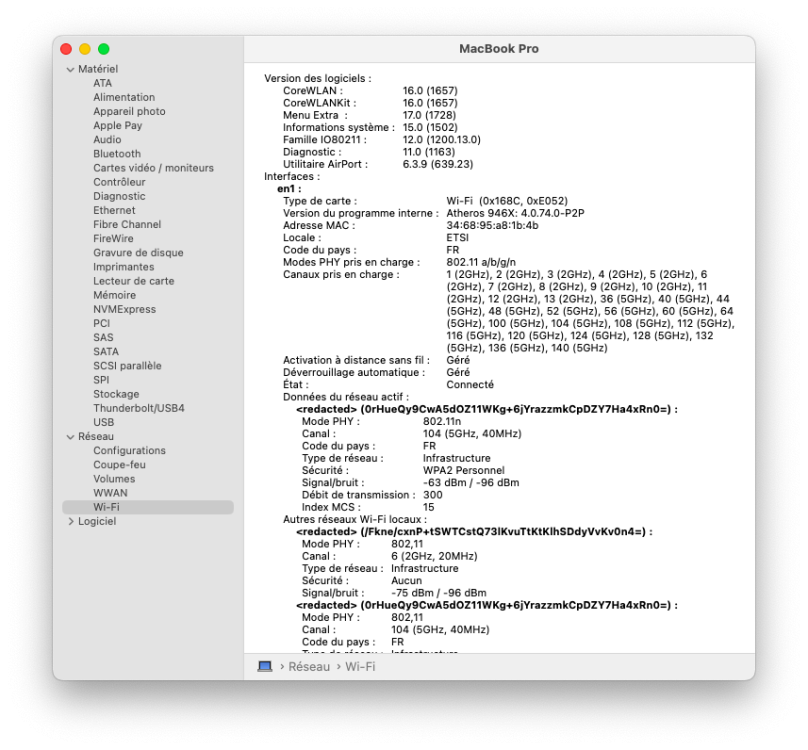Click the Données du réseau actif heading

click(x=346, y=397)
